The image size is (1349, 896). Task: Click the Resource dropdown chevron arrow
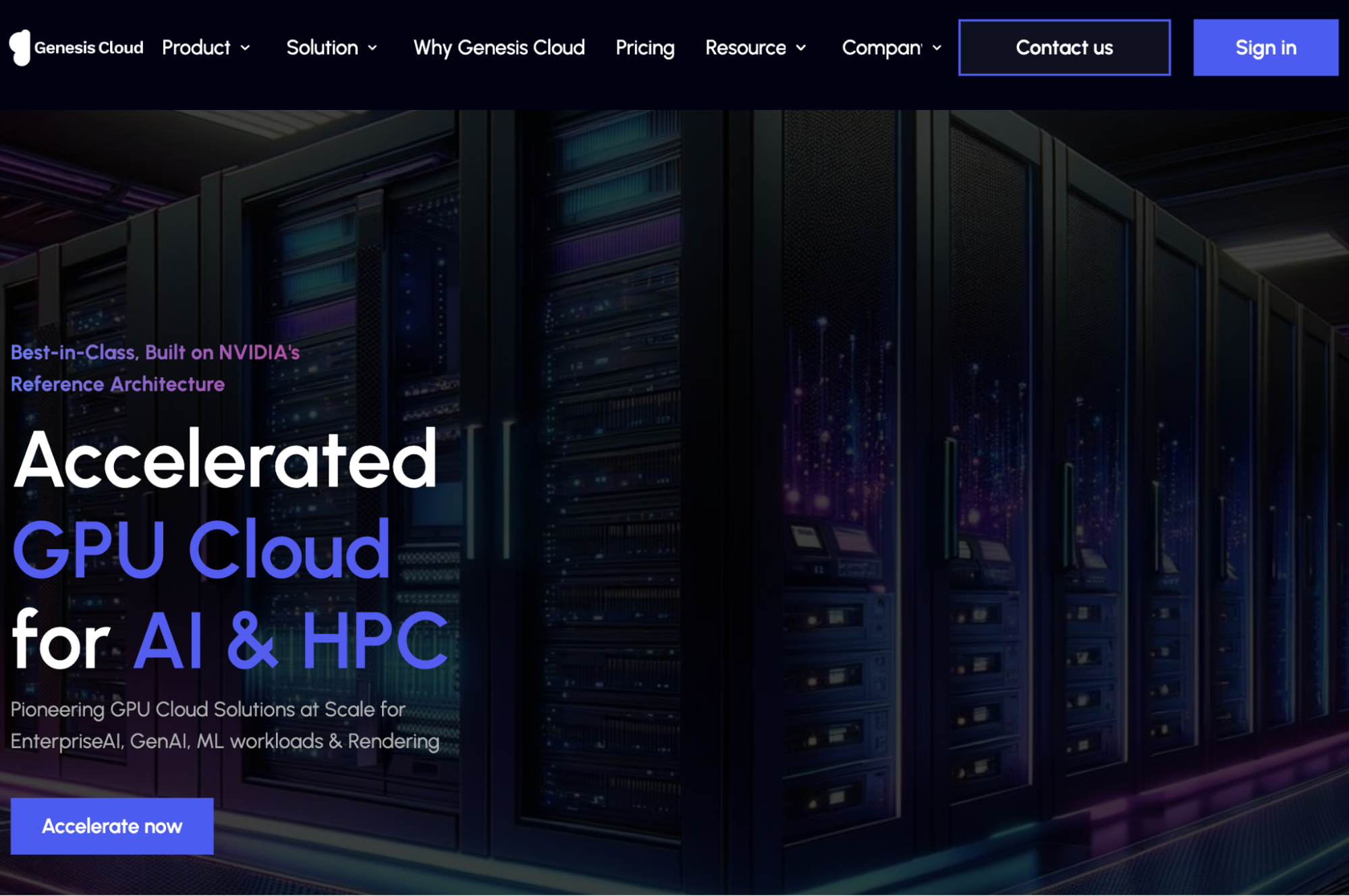(x=800, y=48)
